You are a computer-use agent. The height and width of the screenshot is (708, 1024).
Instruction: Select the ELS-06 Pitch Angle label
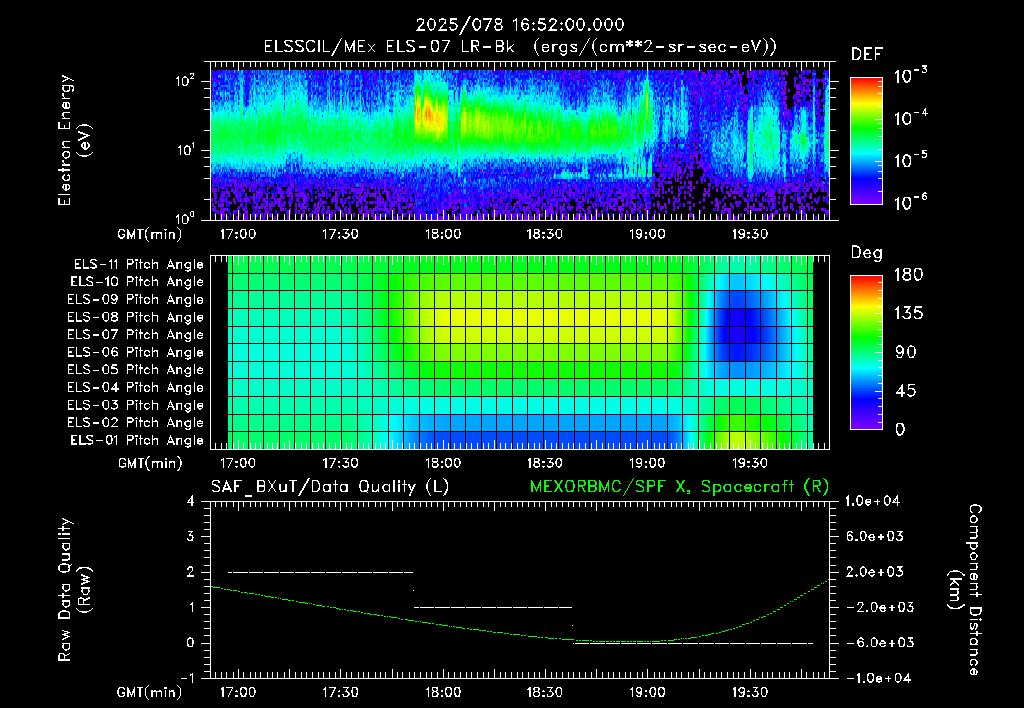tap(135, 353)
